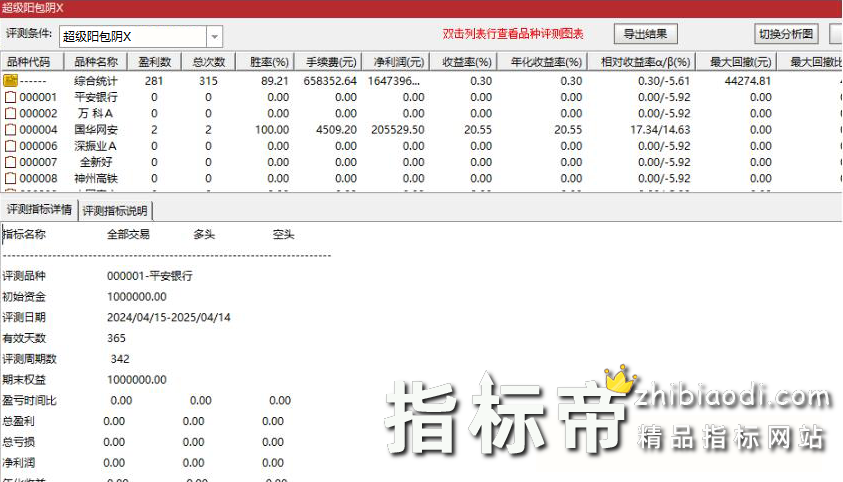Click the max drawdown value 44274.81
The image size is (843, 482).
point(747,81)
